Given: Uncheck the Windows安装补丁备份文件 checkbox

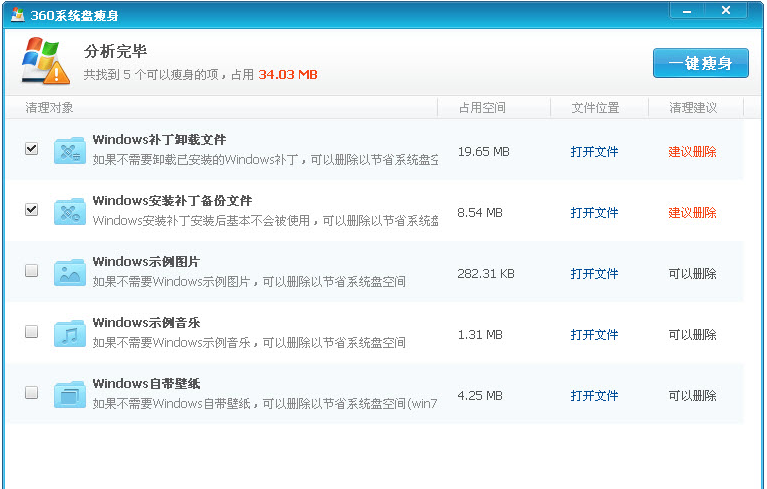Looking at the screenshot, I should [x=31, y=209].
